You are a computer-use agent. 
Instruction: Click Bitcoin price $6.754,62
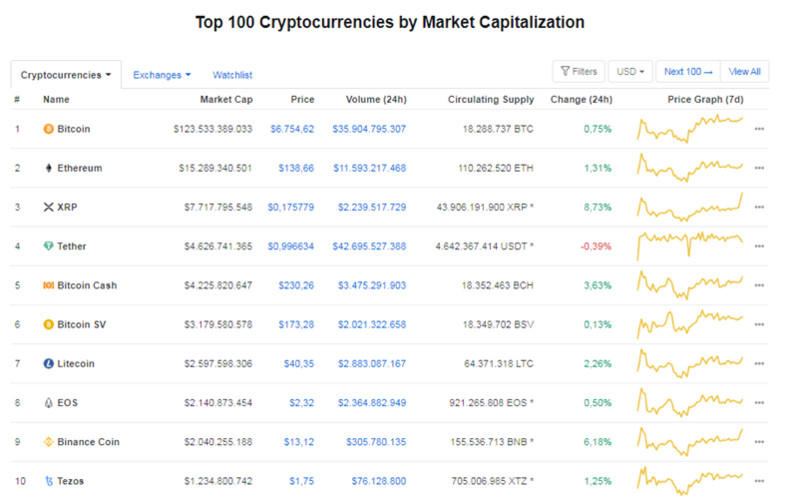pyautogui.click(x=292, y=129)
